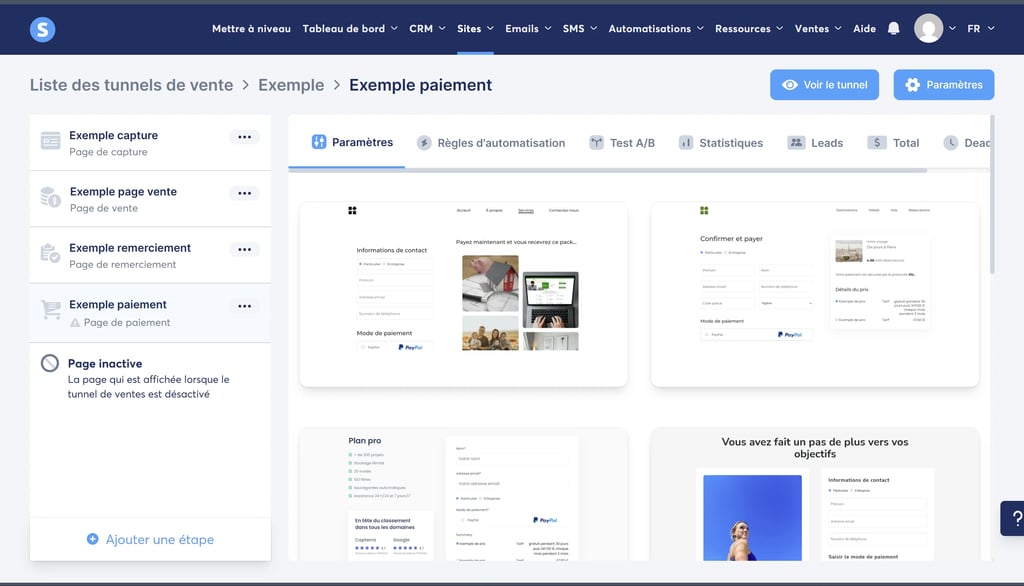
Task: Open the FR language dropdown
Action: pyautogui.click(x=979, y=28)
